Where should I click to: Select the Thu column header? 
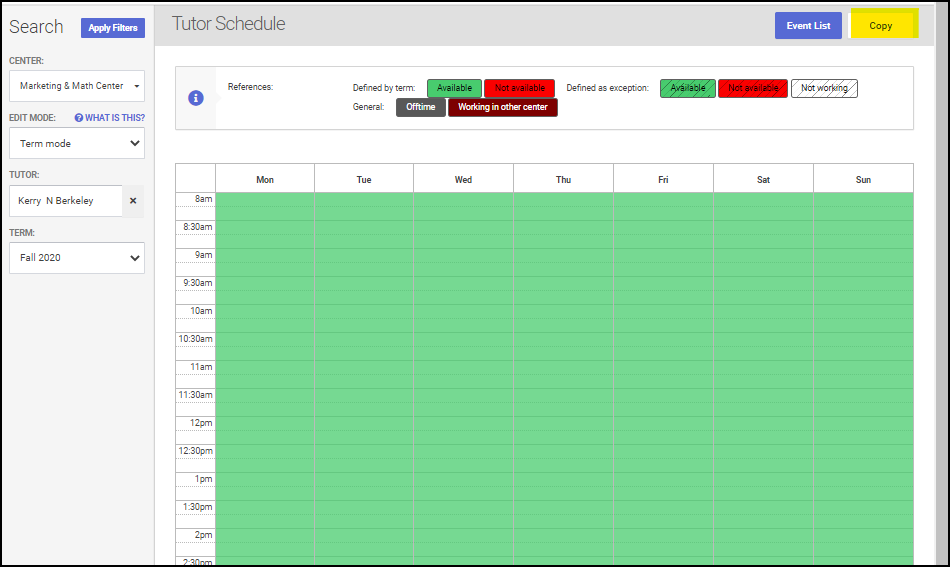click(x=563, y=179)
